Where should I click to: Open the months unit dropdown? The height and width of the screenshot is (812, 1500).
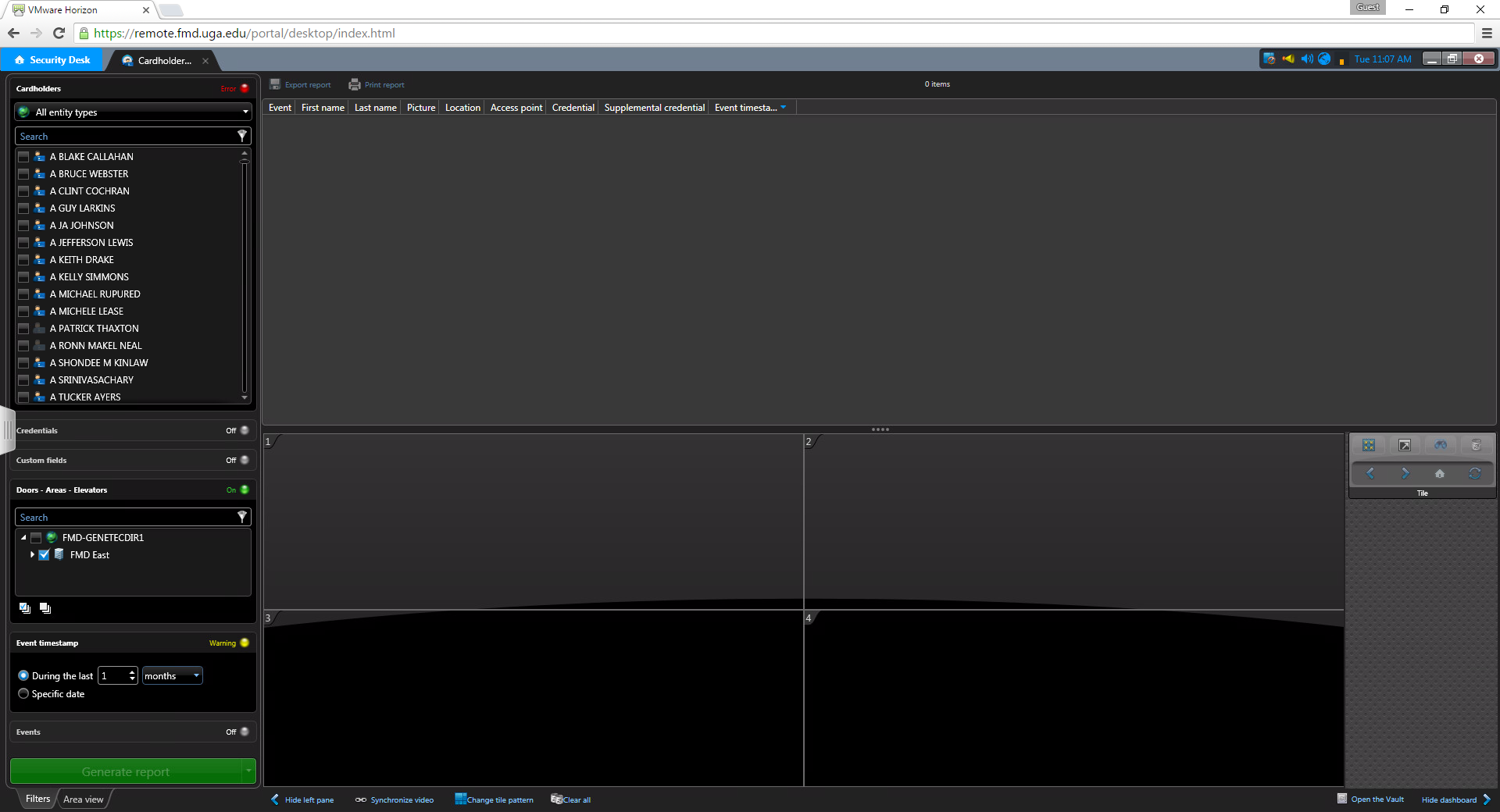(172, 676)
